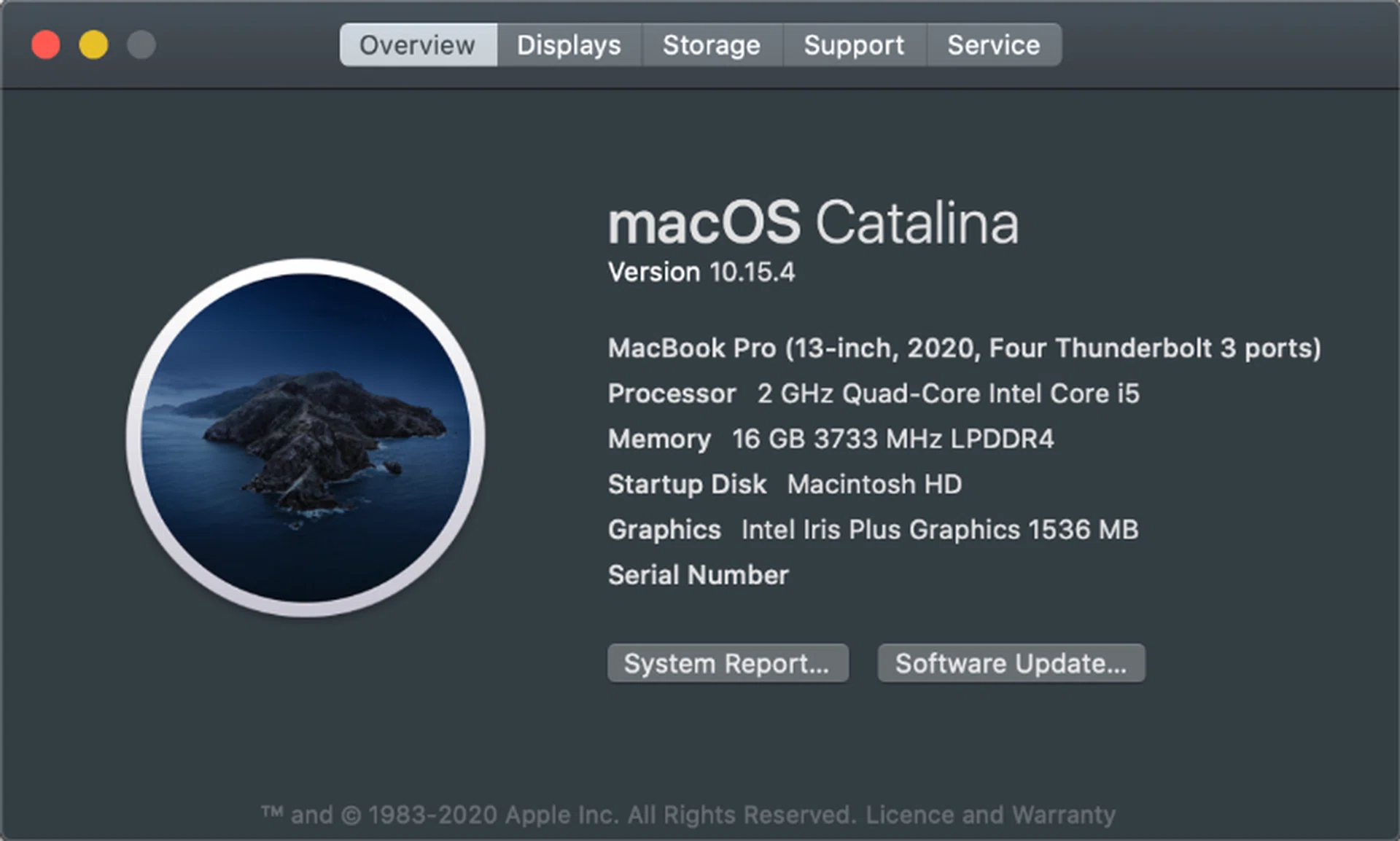Click the Startup Disk Macintosh HD entry

pos(785,484)
